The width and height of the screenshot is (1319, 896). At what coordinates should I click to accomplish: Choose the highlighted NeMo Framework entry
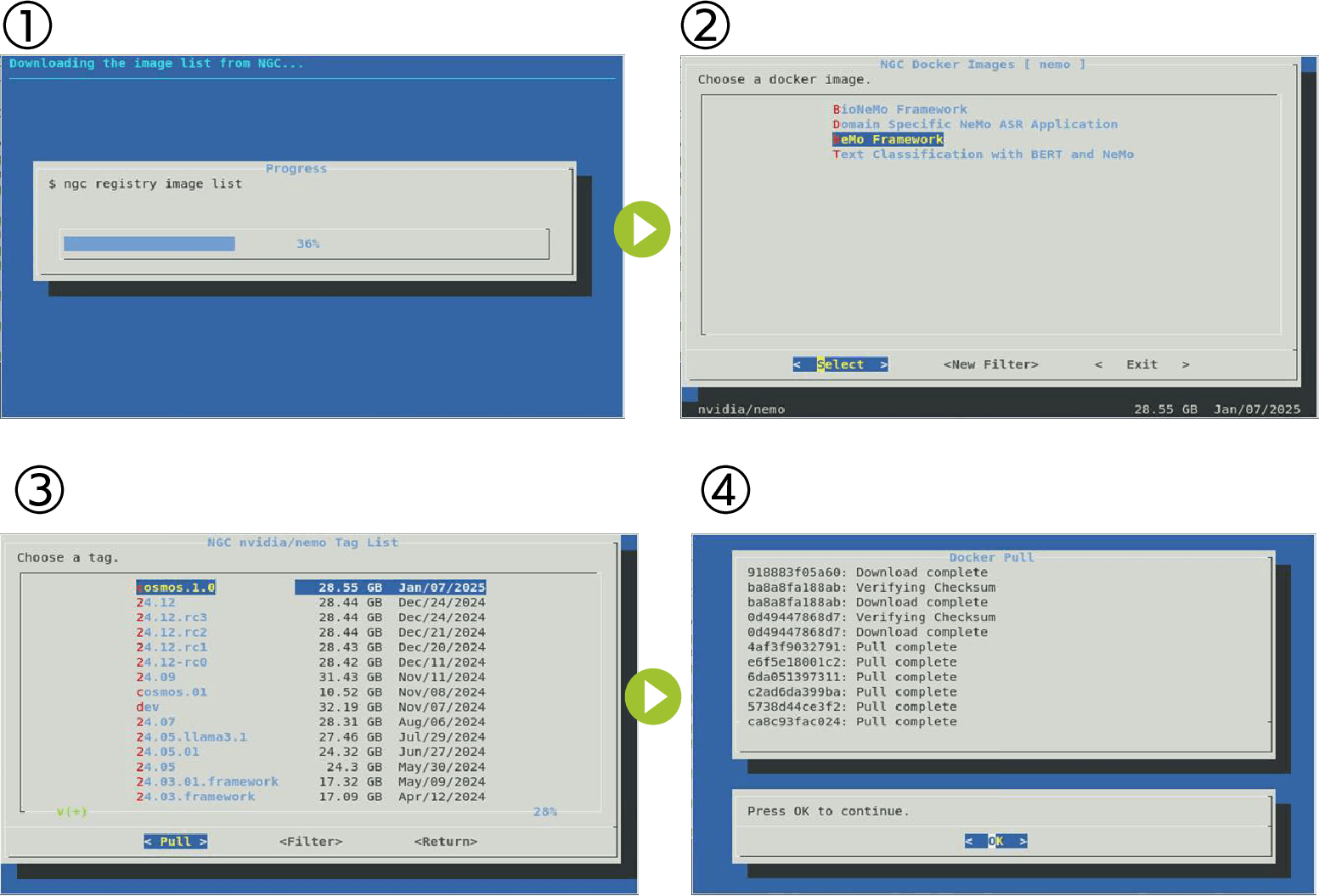tap(888, 139)
